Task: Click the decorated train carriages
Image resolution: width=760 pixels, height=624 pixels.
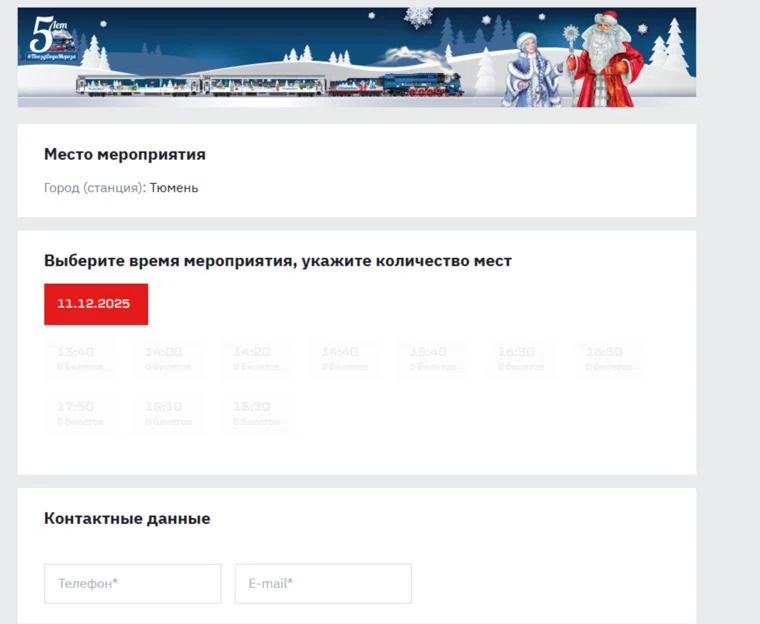Action: [x=203, y=86]
